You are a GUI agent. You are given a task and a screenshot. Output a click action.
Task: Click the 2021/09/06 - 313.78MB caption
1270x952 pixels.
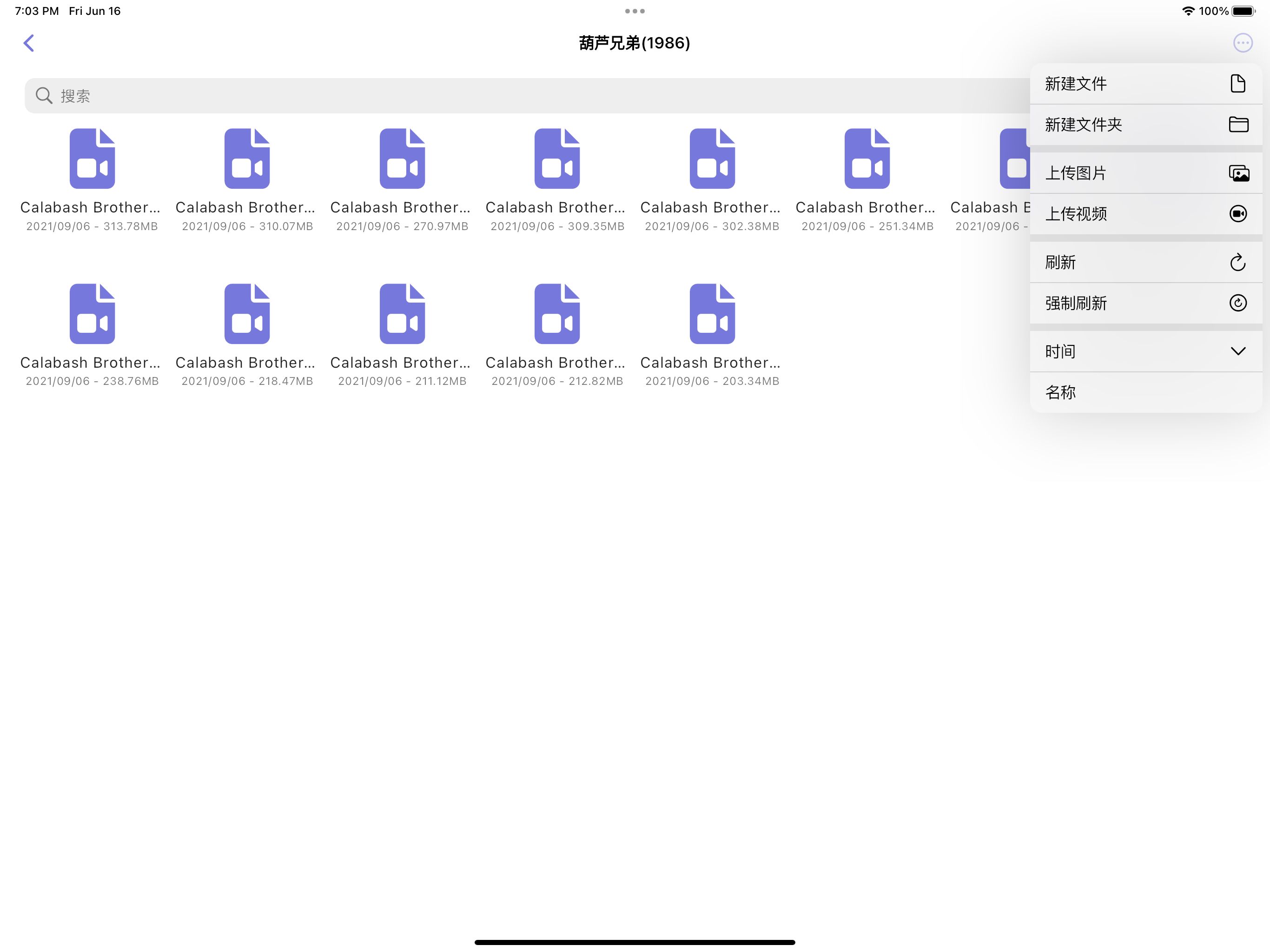click(x=92, y=226)
